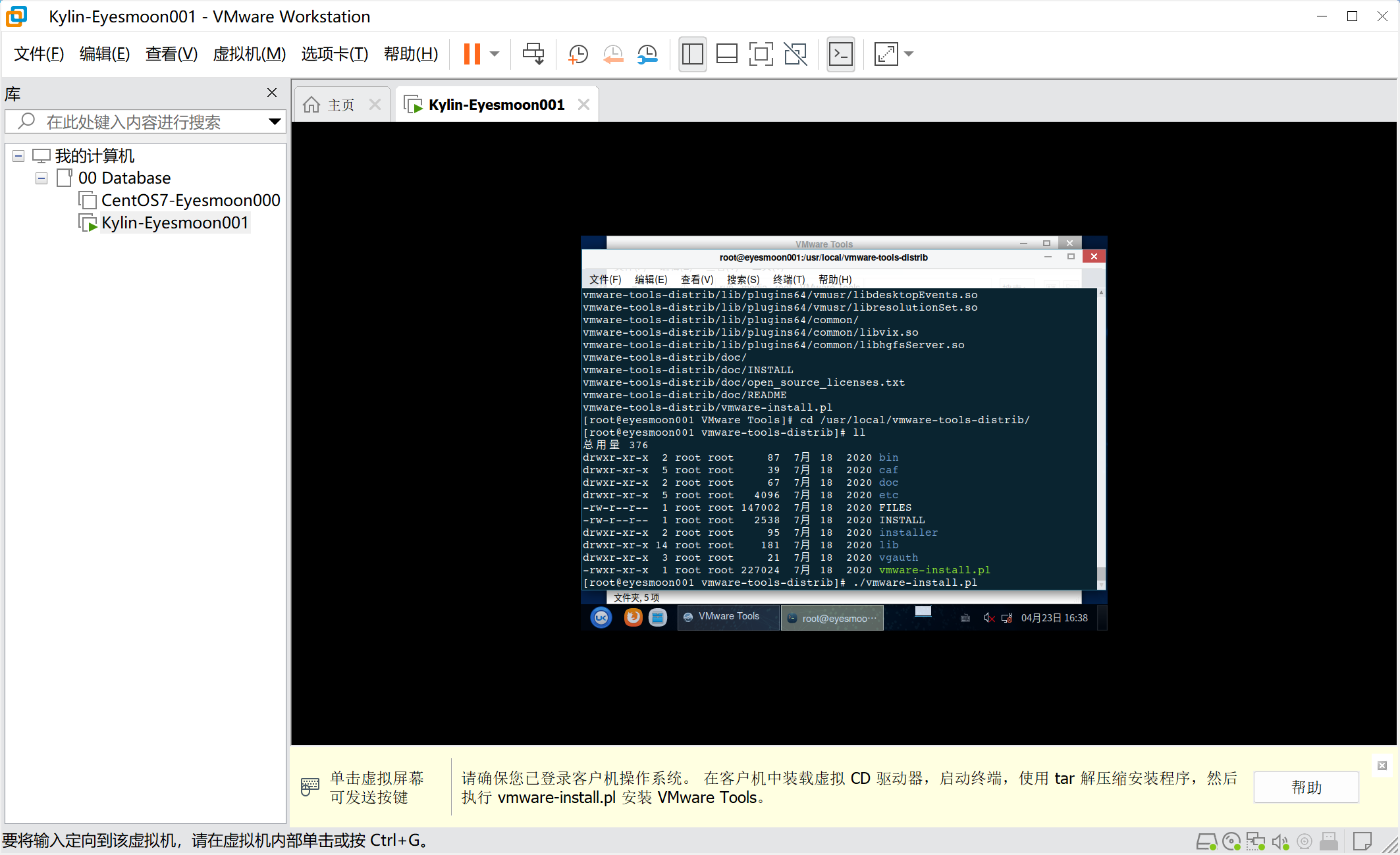Viewport: 1400px width, 855px height.
Task: Click the terminal window vertical scrollbar
Action: click(1101, 439)
